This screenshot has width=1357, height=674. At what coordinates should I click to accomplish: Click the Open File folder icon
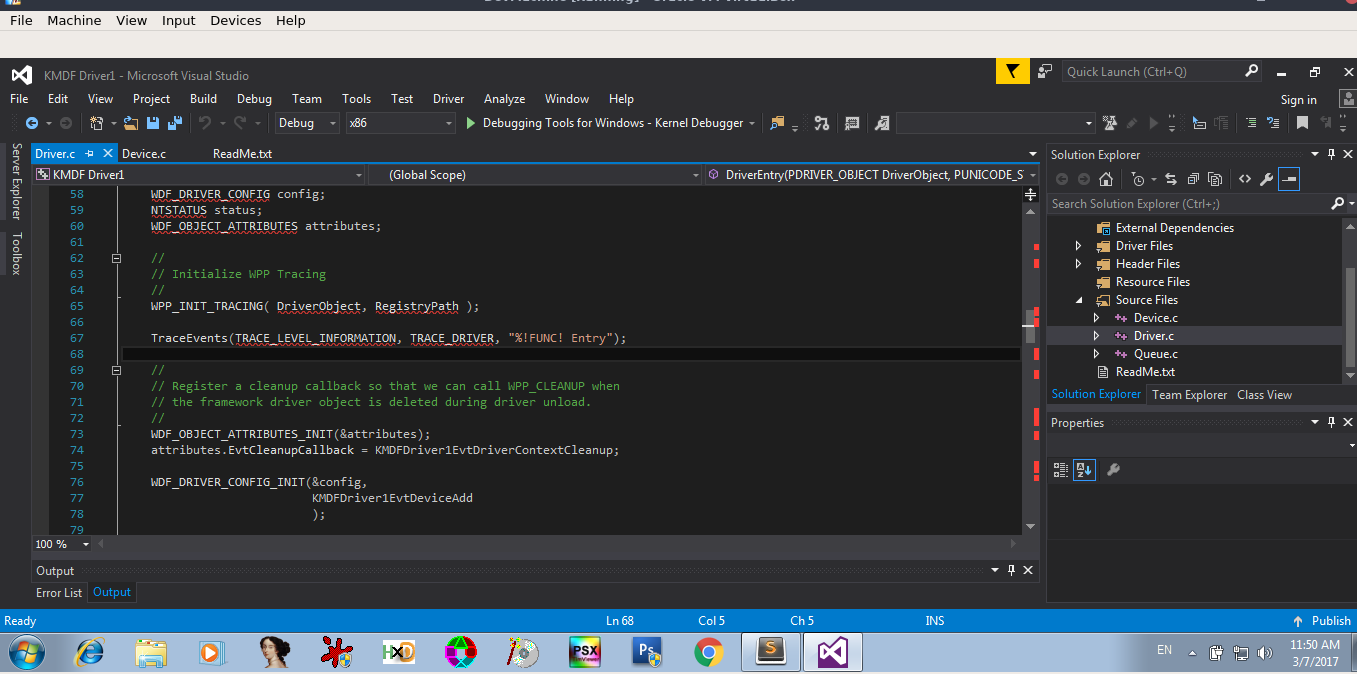pos(131,123)
